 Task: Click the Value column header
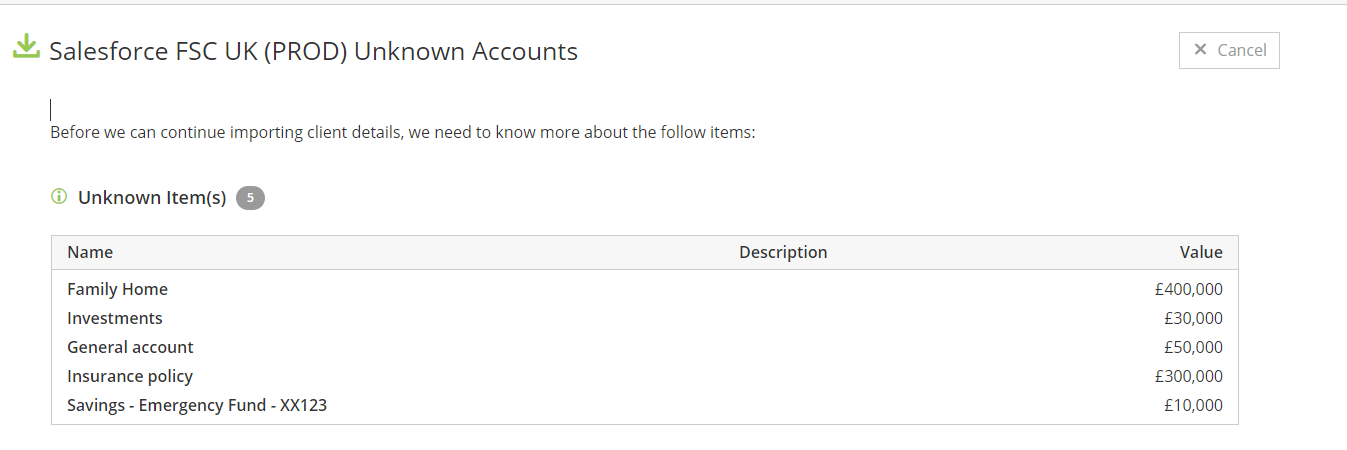click(1201, 252)
